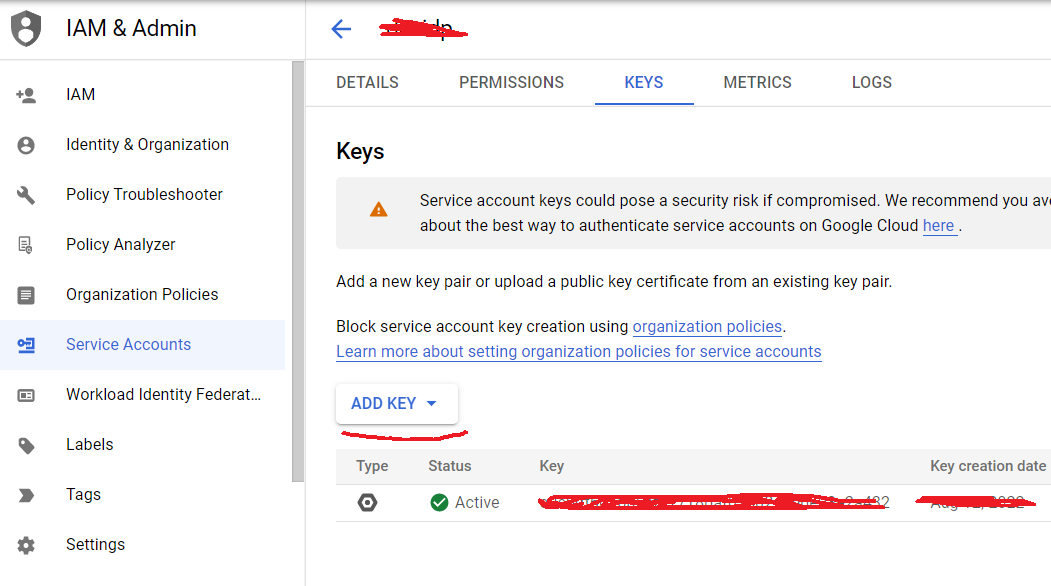Click the sidebar vertical scrollbar
This screenshot has height=586, width=1051.
pyautogui.click(x=297, y=270)
